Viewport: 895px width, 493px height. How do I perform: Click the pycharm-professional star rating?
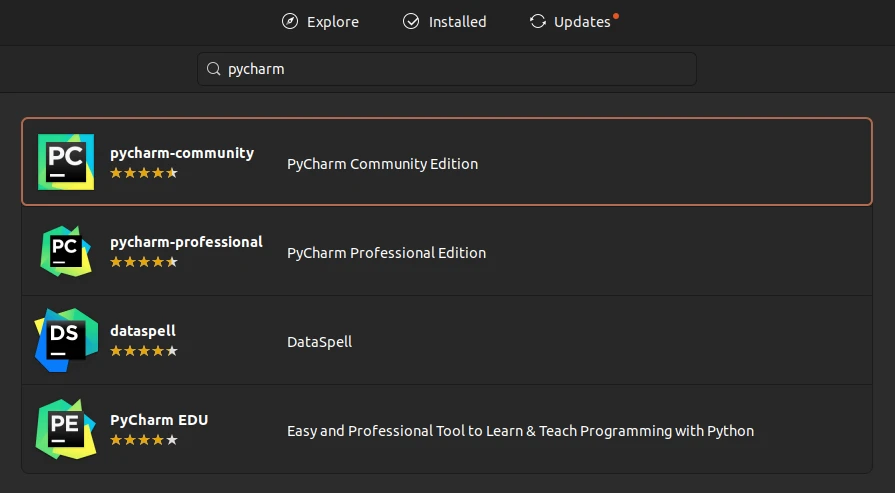coord(144,262)
